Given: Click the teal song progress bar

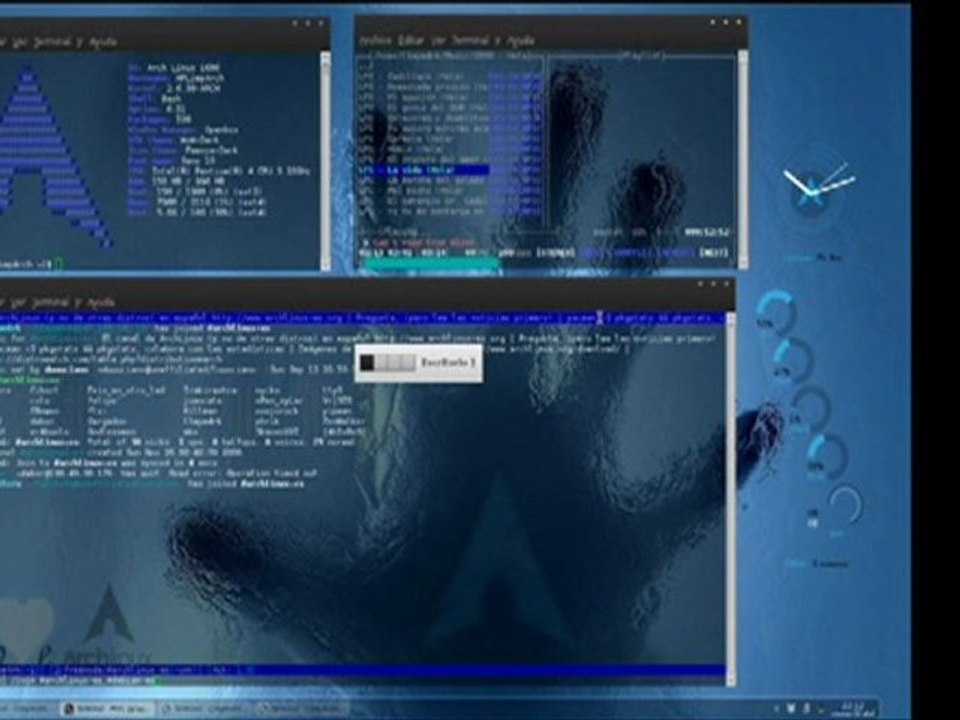Looking at the screenshot, I should click(430, 263).
